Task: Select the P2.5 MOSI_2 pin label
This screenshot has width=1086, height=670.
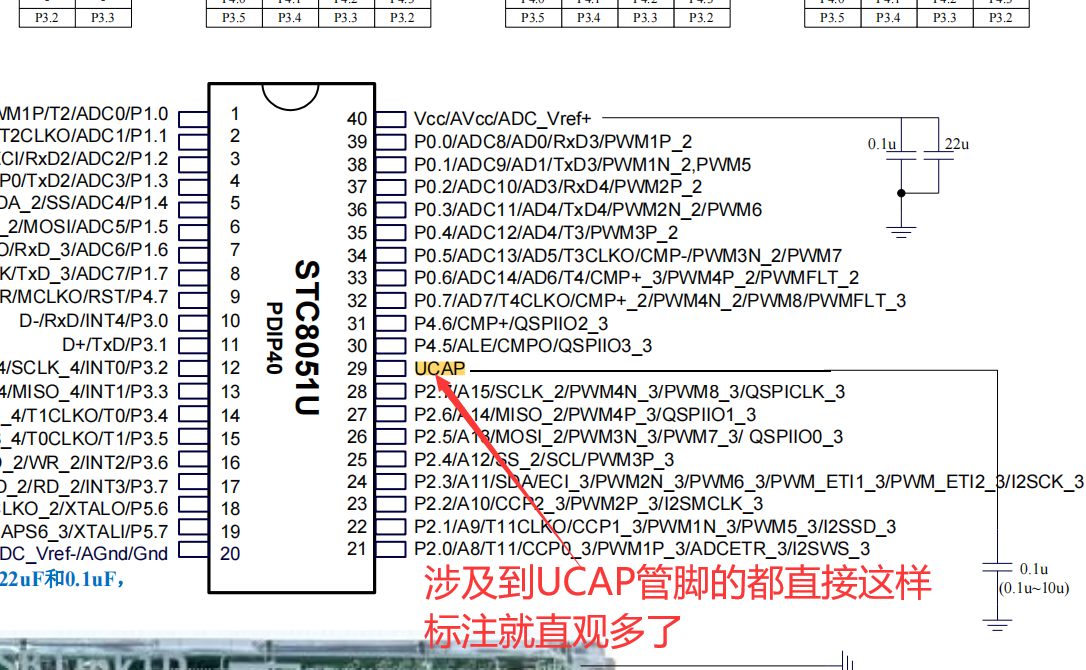Action: pyautogui.click(x=628, y=437)
